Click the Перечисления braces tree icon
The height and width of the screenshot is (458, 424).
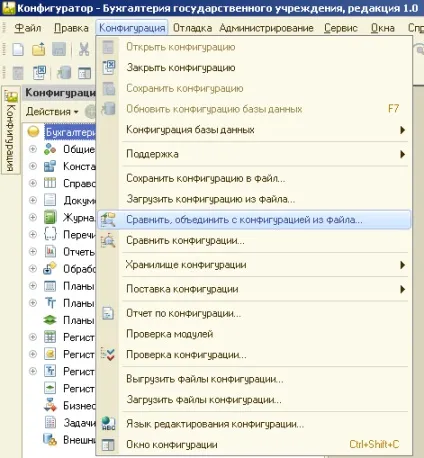click(50, 234)
